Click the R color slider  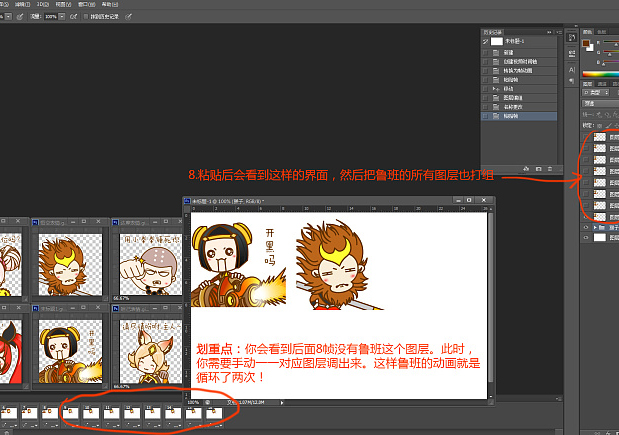pyautogui.click(x=611, y=43)
